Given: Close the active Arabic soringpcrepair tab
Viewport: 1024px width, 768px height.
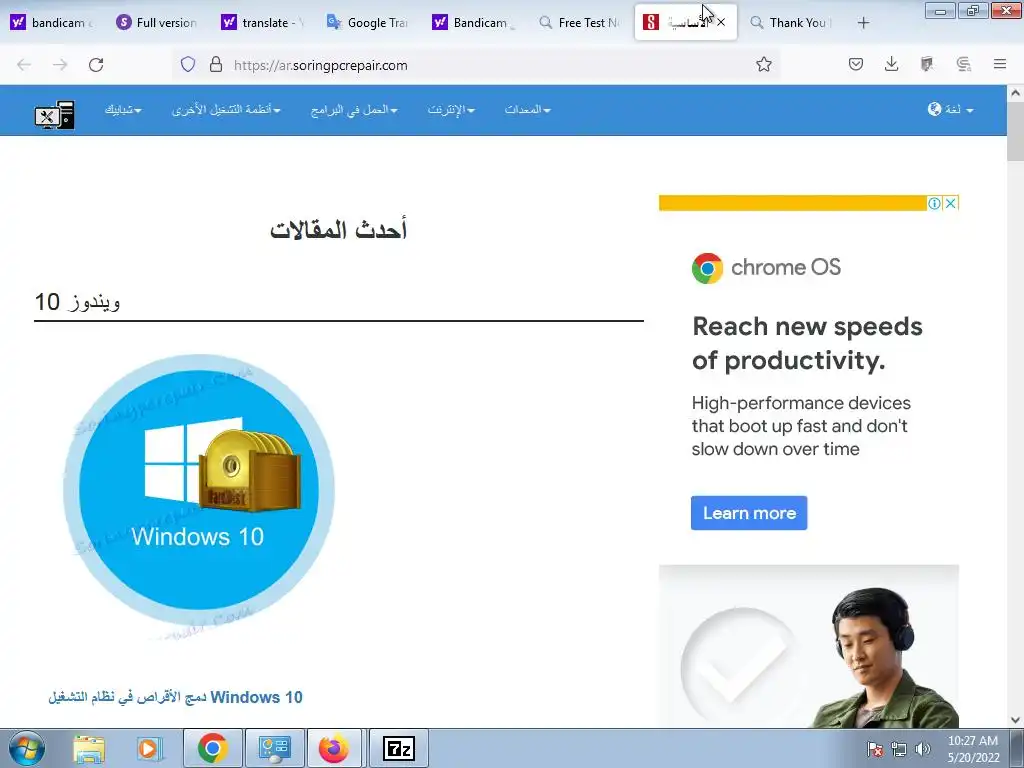Looking at the screenshot, I should (721, 22).
